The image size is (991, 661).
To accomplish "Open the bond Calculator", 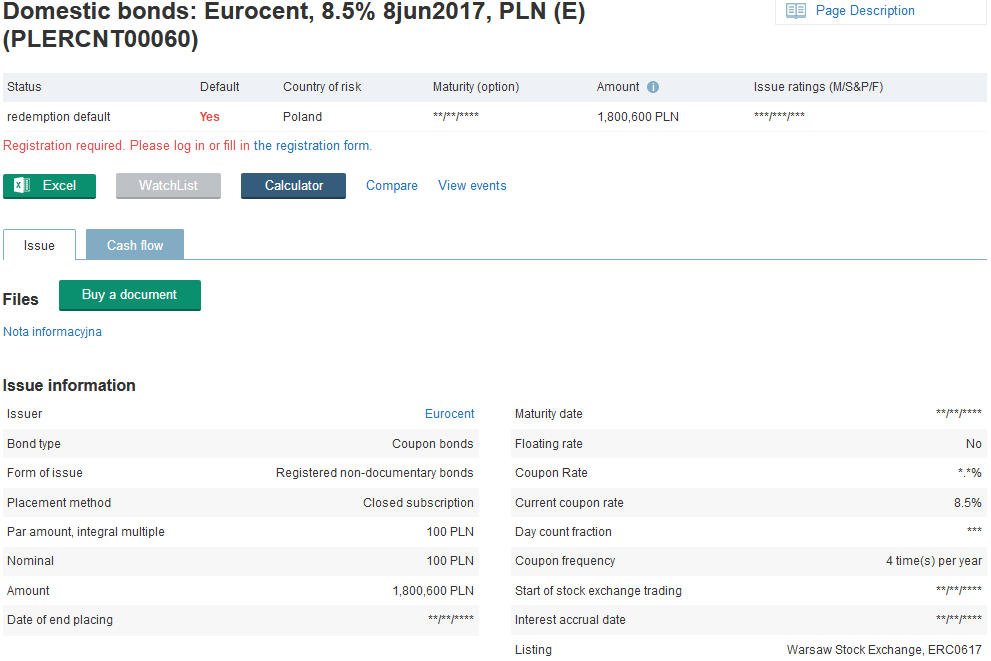I will [293, 186].
